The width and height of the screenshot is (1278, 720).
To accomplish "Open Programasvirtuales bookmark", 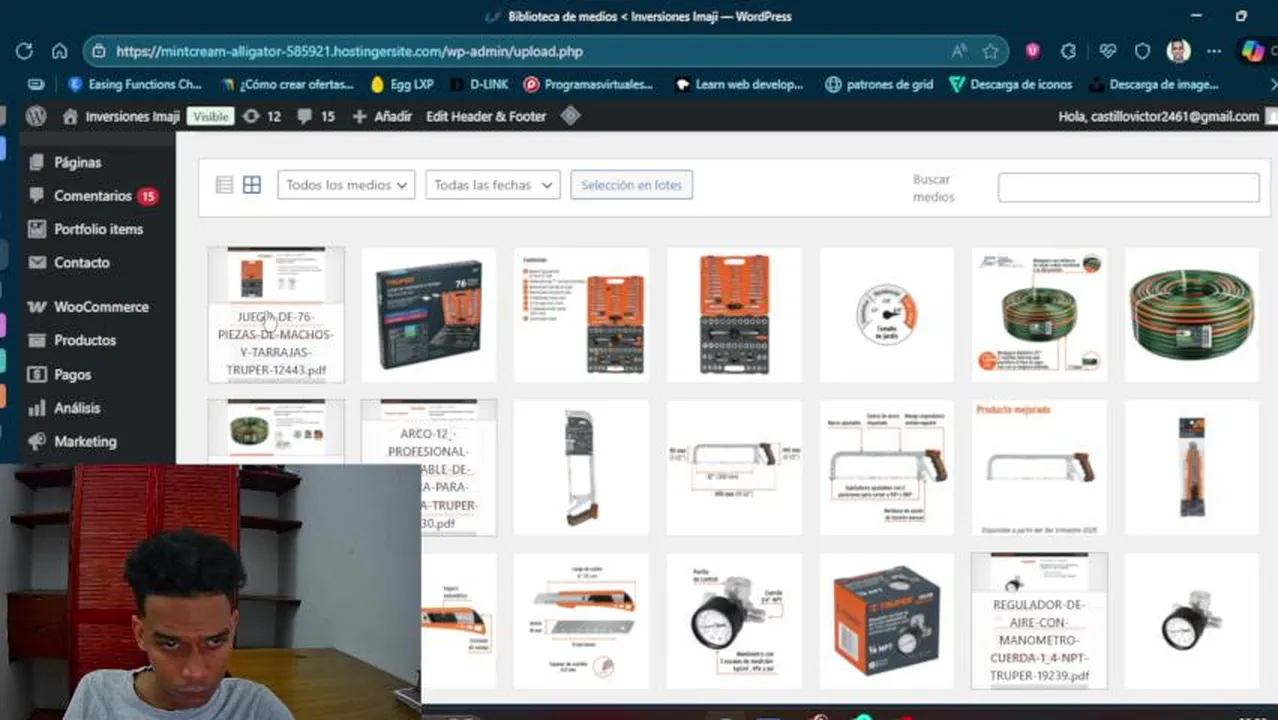I will click(x=588, y=84).
